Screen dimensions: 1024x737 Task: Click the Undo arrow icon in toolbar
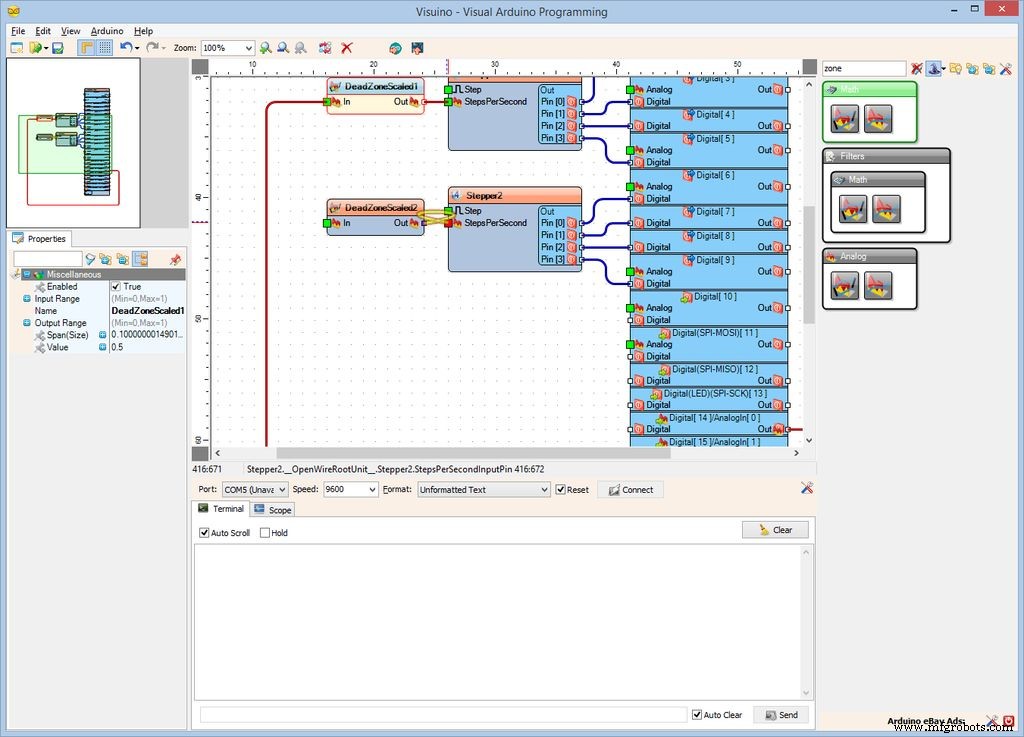point(125,48)
